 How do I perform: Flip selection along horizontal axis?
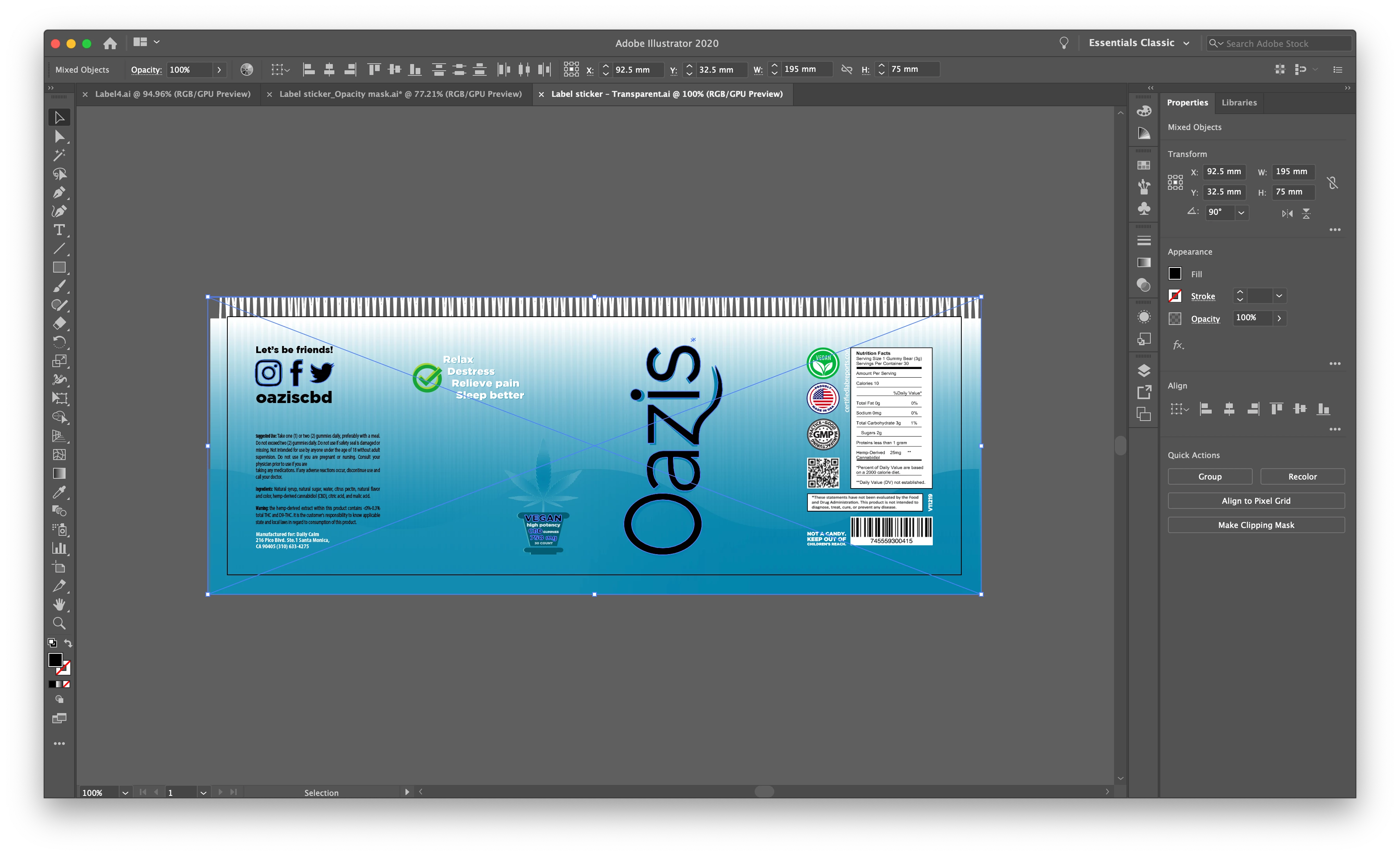point(1287,214)
